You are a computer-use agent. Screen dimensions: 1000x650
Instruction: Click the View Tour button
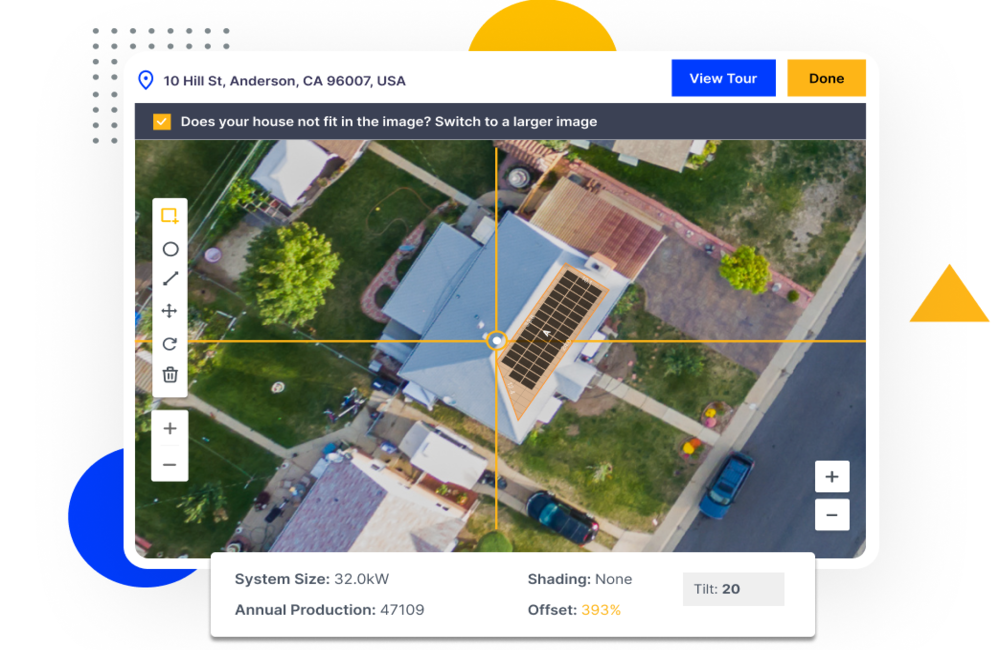723,77
